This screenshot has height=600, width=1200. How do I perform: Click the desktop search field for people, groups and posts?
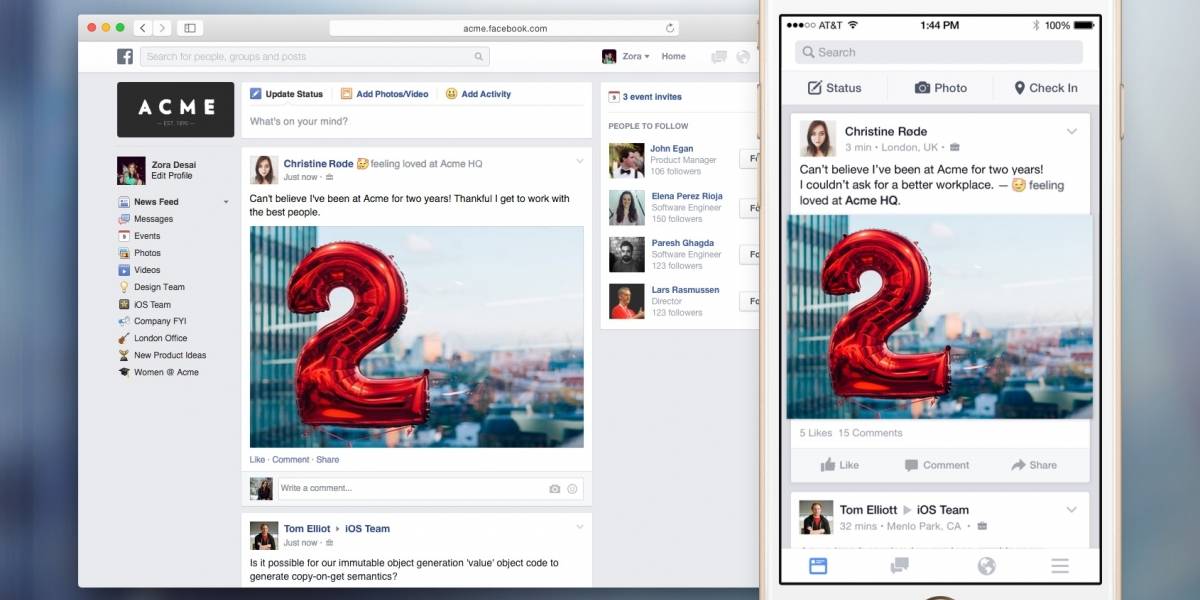tap(315, 57)
